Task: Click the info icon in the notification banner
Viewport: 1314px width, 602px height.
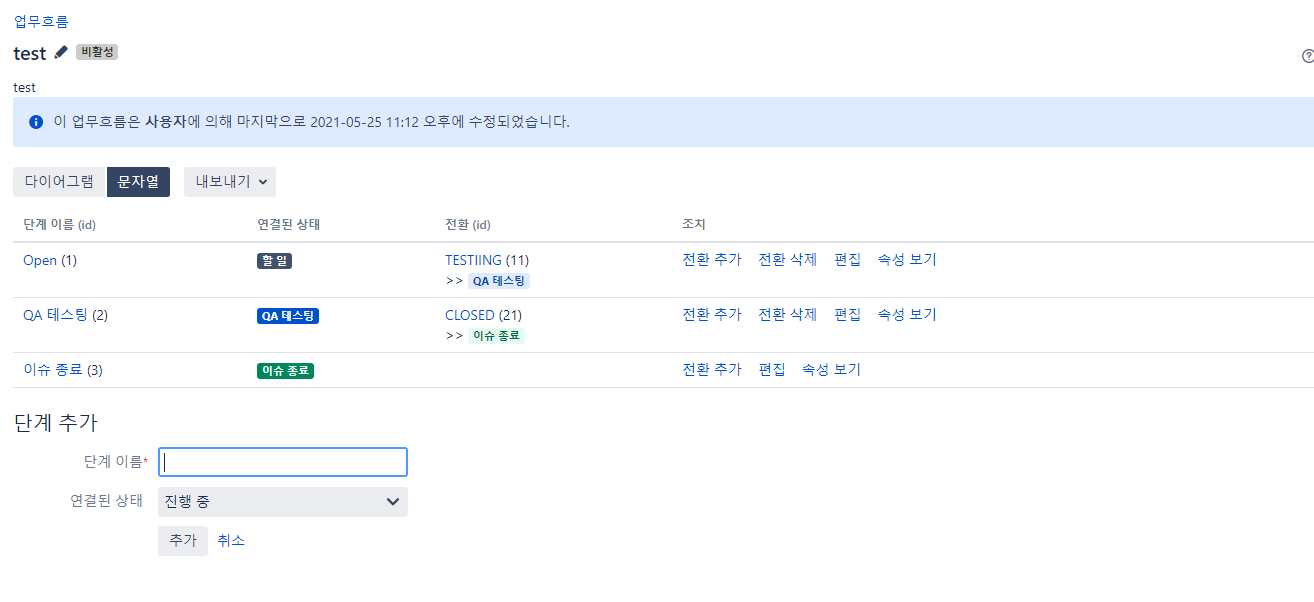Action: pos(36,119)
